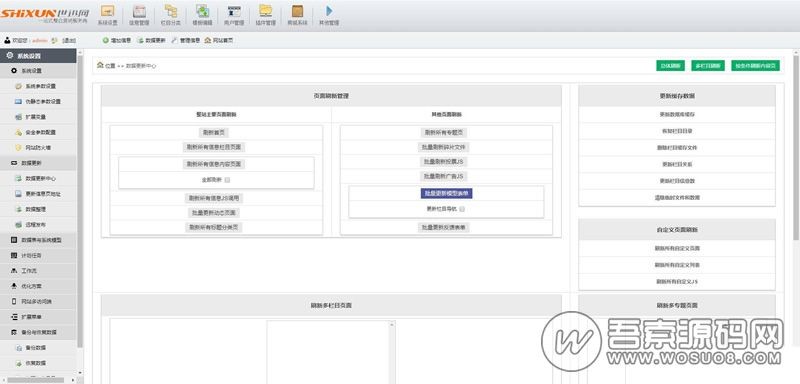800x384 pixels.
Task: Open 用户管理 icon in top toolbar
Action: pos(234,11)
